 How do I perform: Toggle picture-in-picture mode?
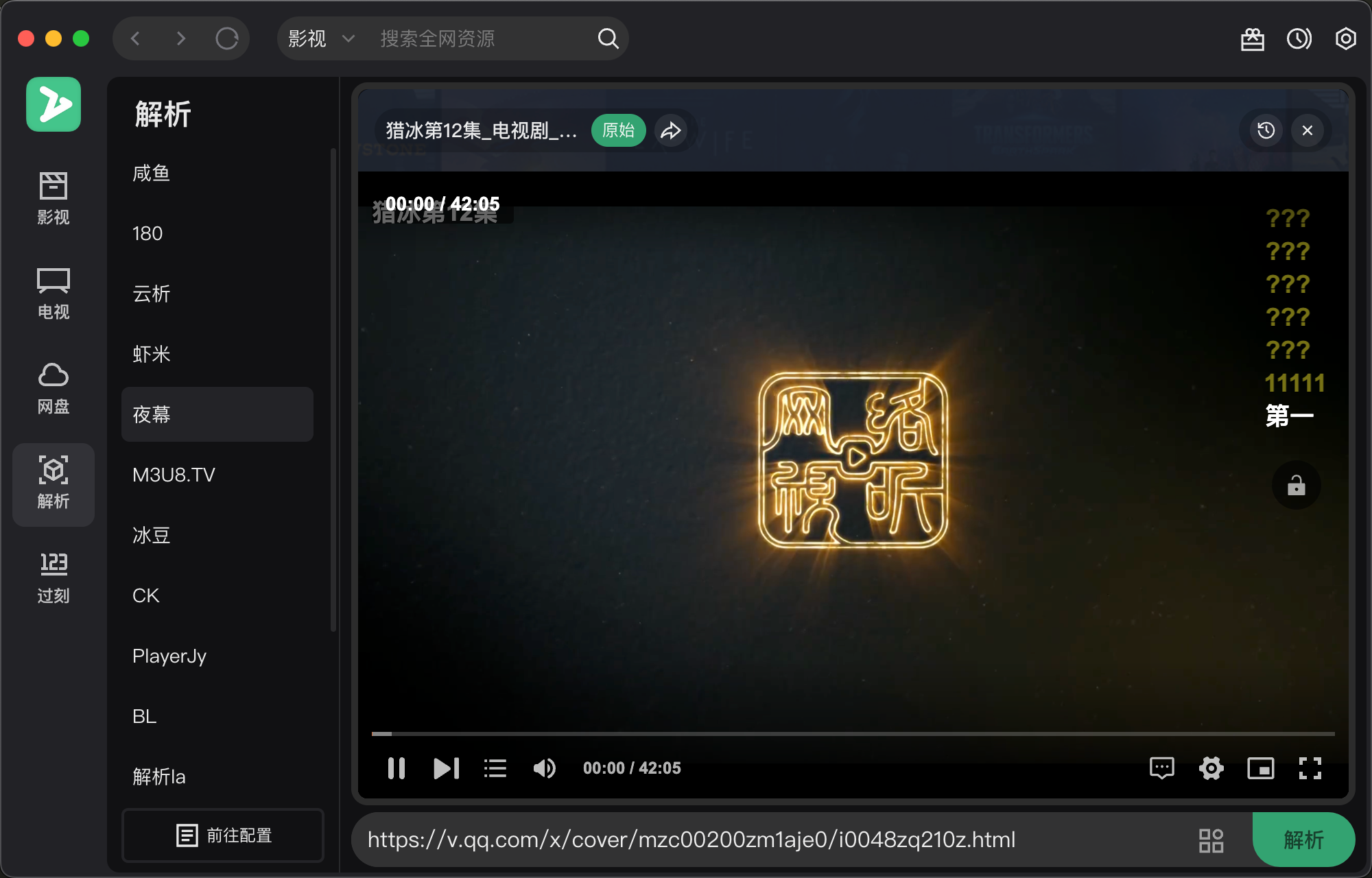1260,768
